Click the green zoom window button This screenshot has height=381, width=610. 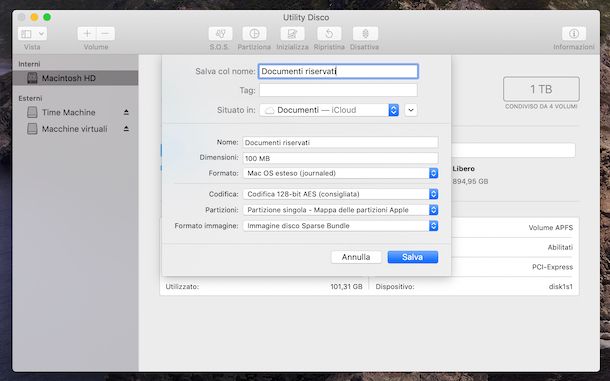pyautogui.click(x=47, y=17)
